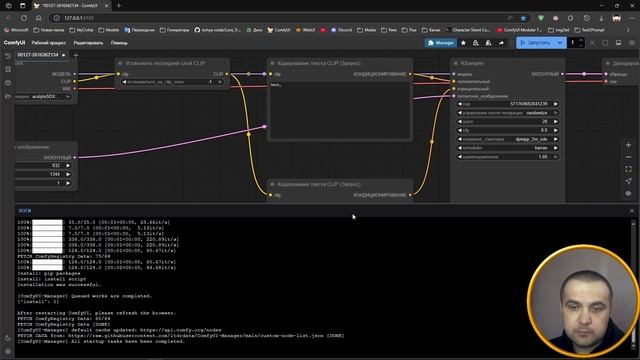Open the Character Sheet bookmark

pos(468,30)
